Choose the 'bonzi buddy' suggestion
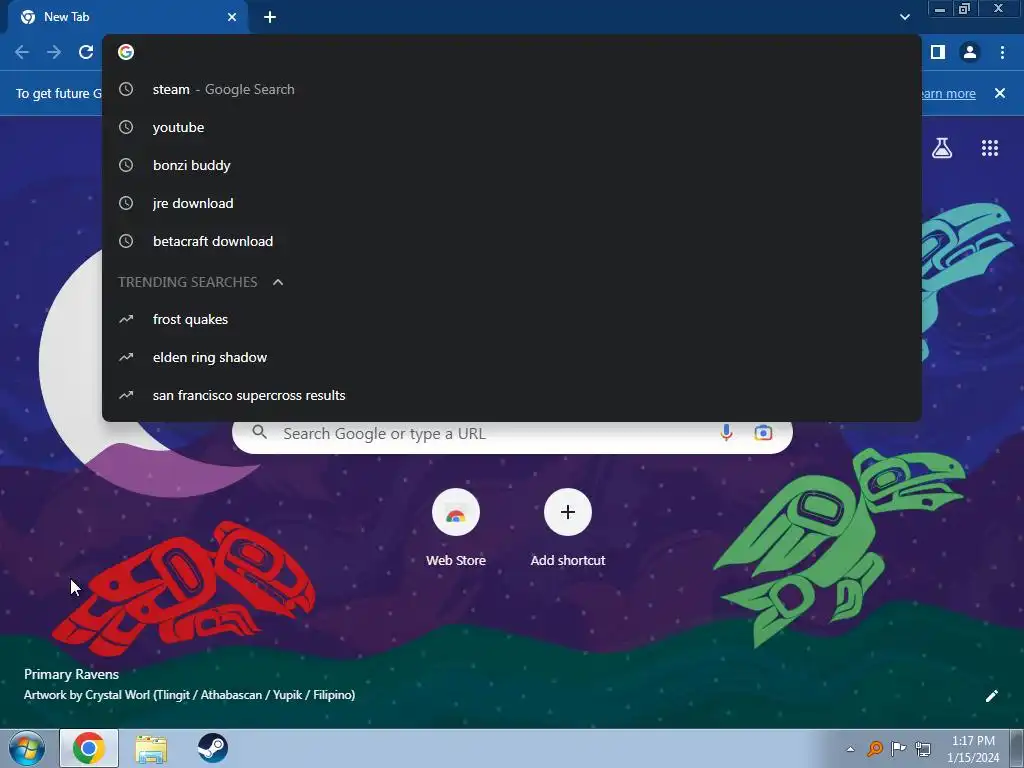Screen dimensions: 1024x768 512,165
